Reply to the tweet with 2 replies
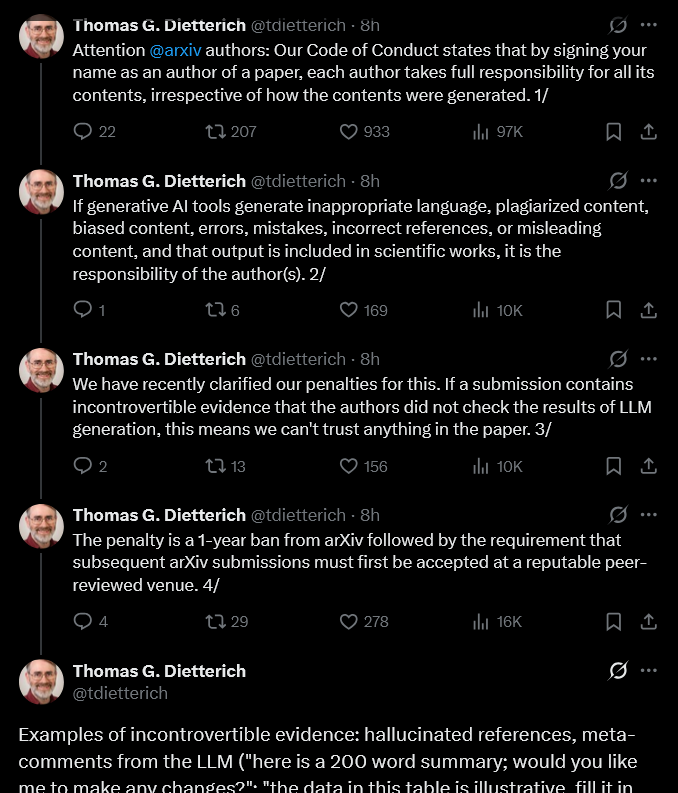This screenshot has width=678, height=793. click(x=90, y=465)
